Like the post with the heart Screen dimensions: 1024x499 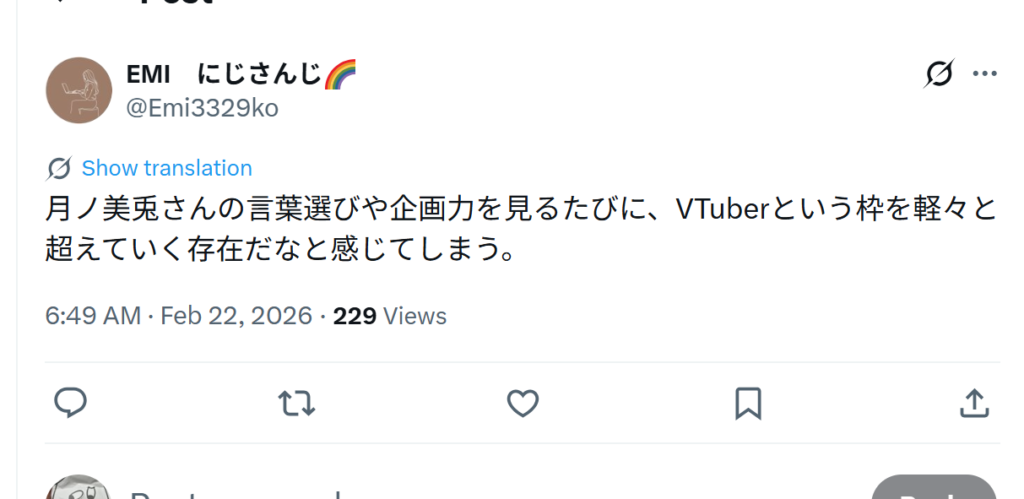pyautogui.click(x=522, y=403)
